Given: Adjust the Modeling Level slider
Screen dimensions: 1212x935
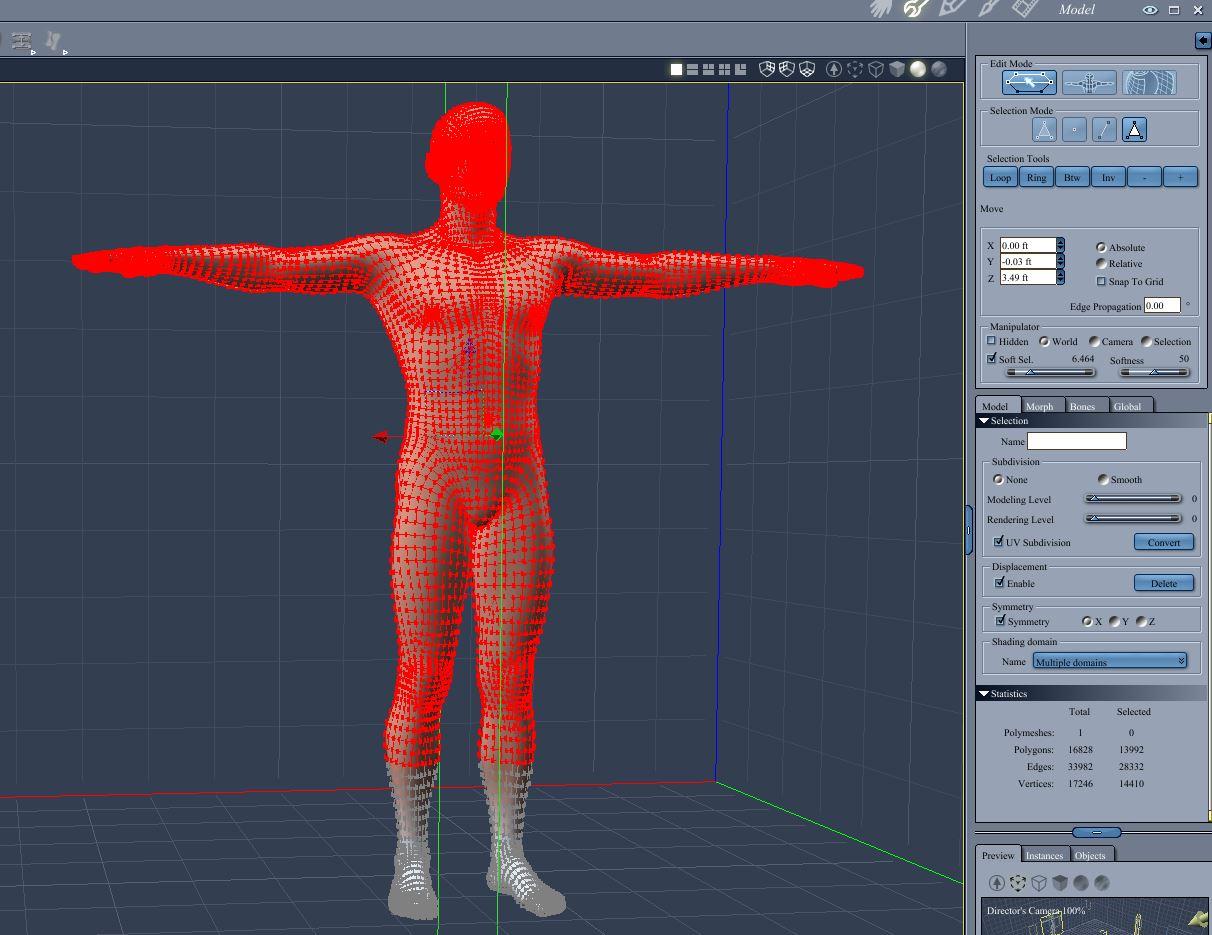Looking at the screenshot, I should pos(1133,498).
